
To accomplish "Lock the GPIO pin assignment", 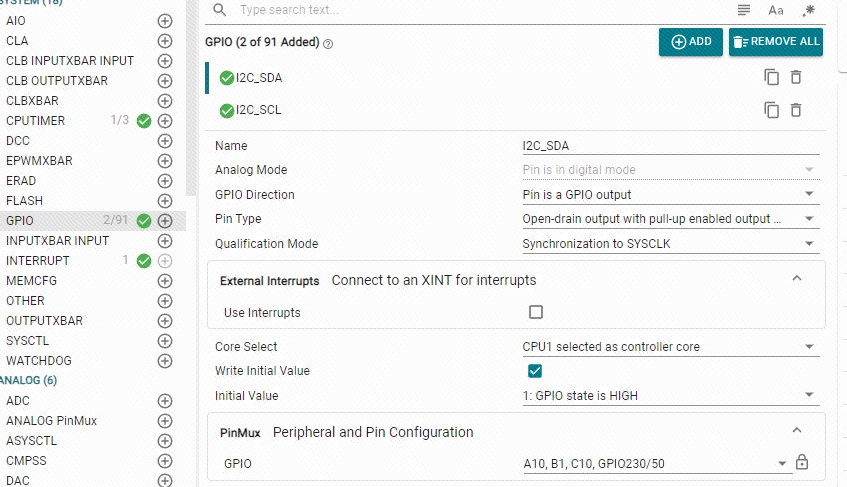I will tap(801, 463).
